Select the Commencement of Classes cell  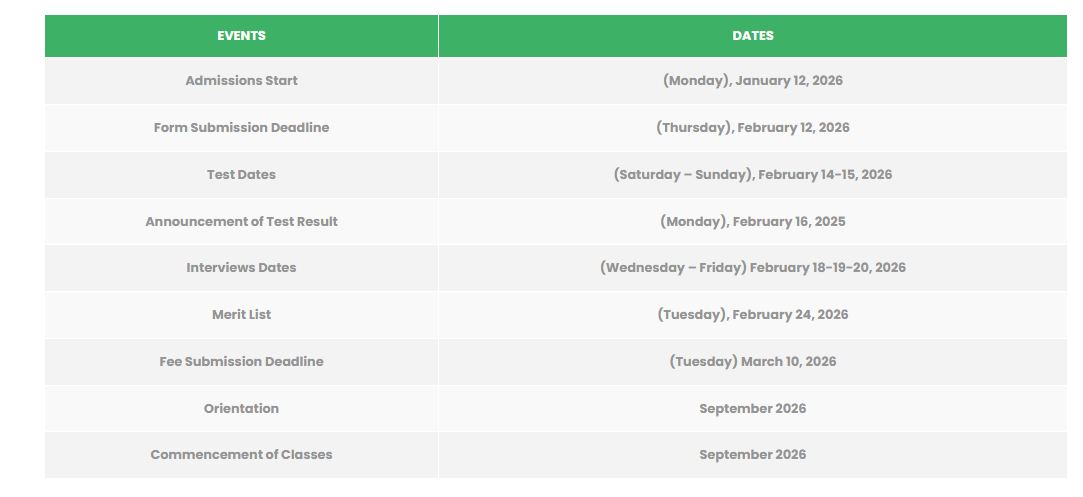[x=241, y=455]
